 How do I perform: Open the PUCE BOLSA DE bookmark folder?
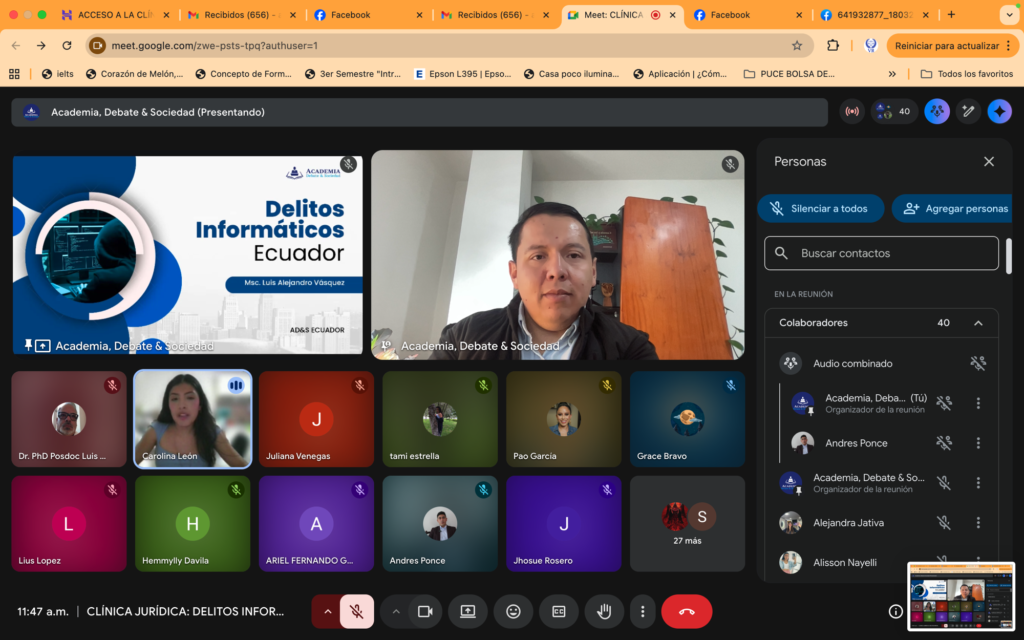(790, 73)
